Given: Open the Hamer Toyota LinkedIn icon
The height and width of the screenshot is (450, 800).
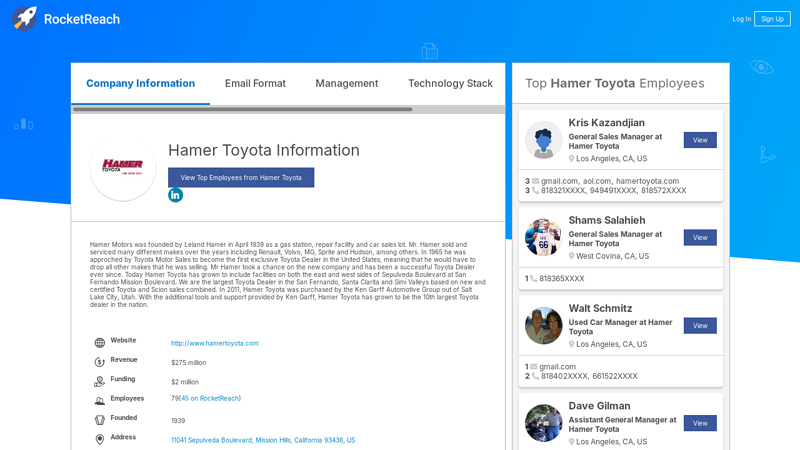Looking at the screenshot, I should 176,195.
